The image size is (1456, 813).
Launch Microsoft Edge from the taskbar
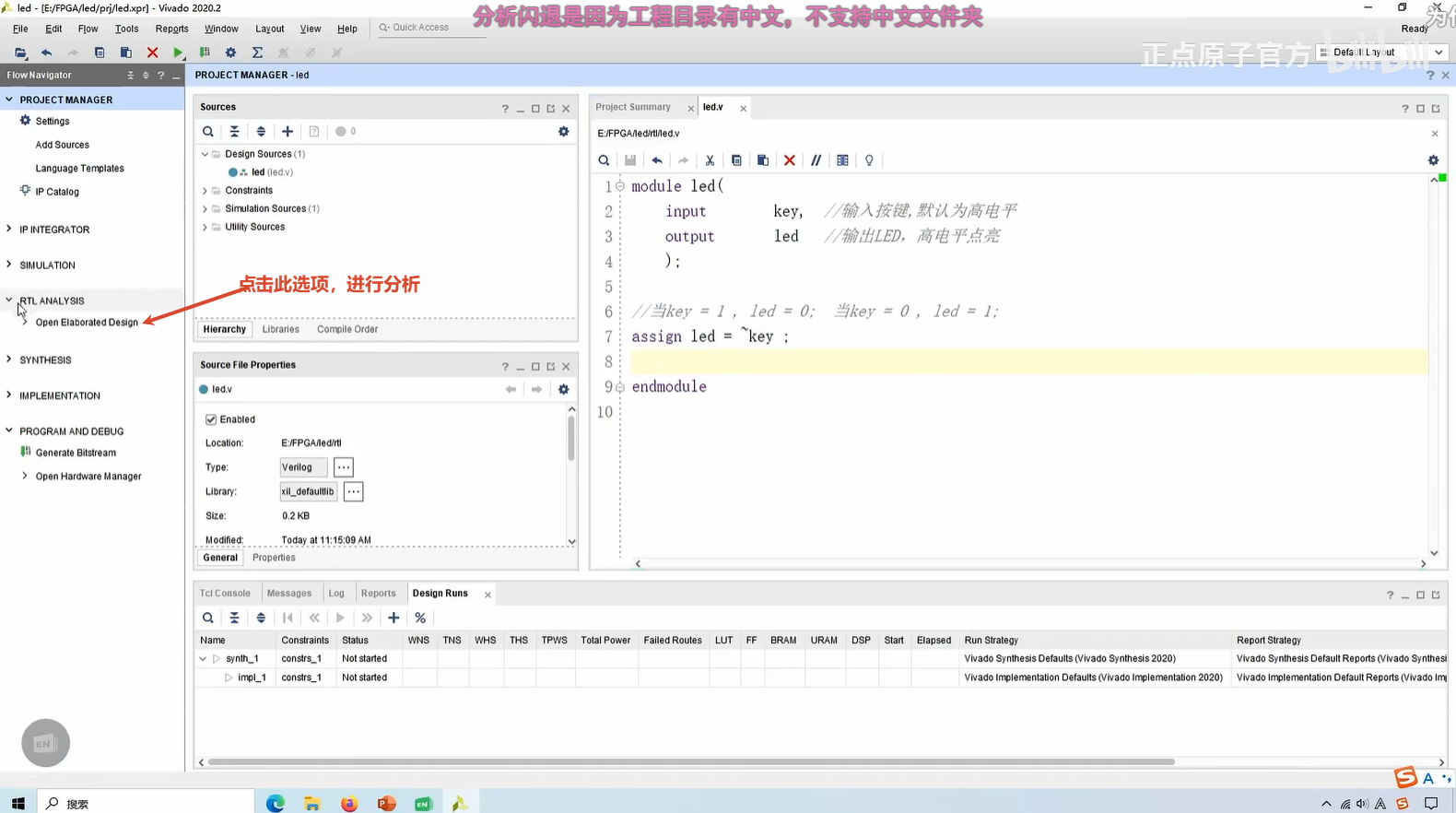[x=275, y=804]
